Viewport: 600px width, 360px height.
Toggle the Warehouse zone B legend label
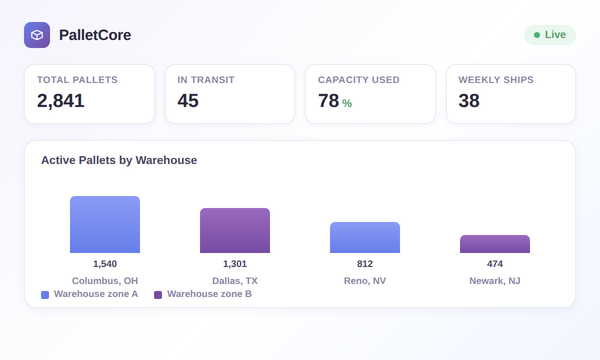tap(209, 294)
